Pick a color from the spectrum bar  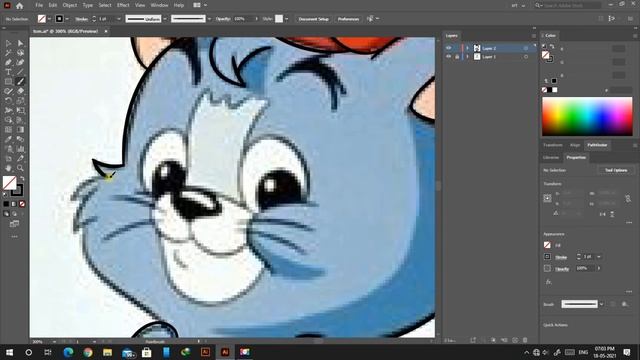pyautogui.click(x=587, y=116)
